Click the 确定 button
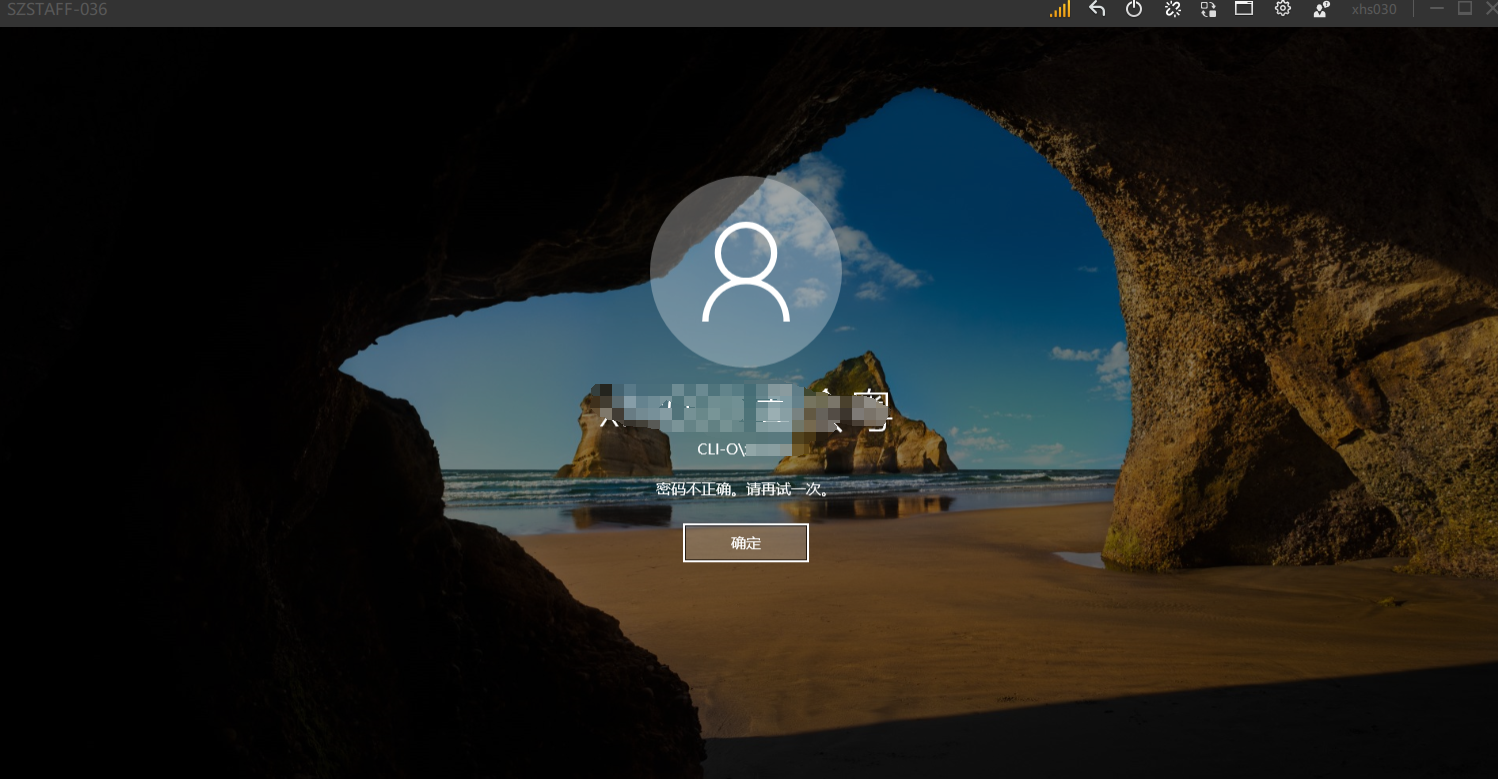1498x779 pixels. pyautogui.click(x=746, y=543)
